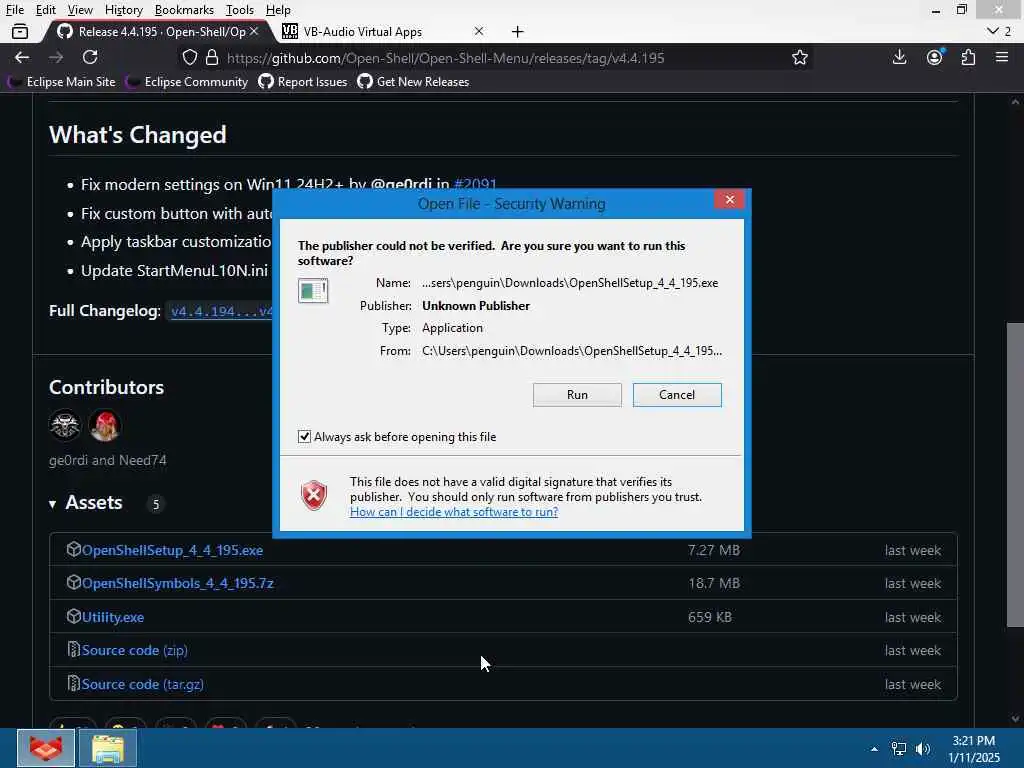Open the Downloads panel
This screenshot has width=1024, height=768.
(x=899, y=57)
